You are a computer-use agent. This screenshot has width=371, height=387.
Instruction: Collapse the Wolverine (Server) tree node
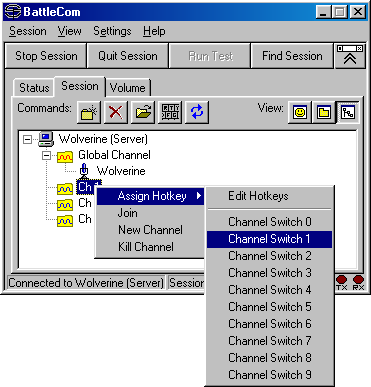point(28,139)
